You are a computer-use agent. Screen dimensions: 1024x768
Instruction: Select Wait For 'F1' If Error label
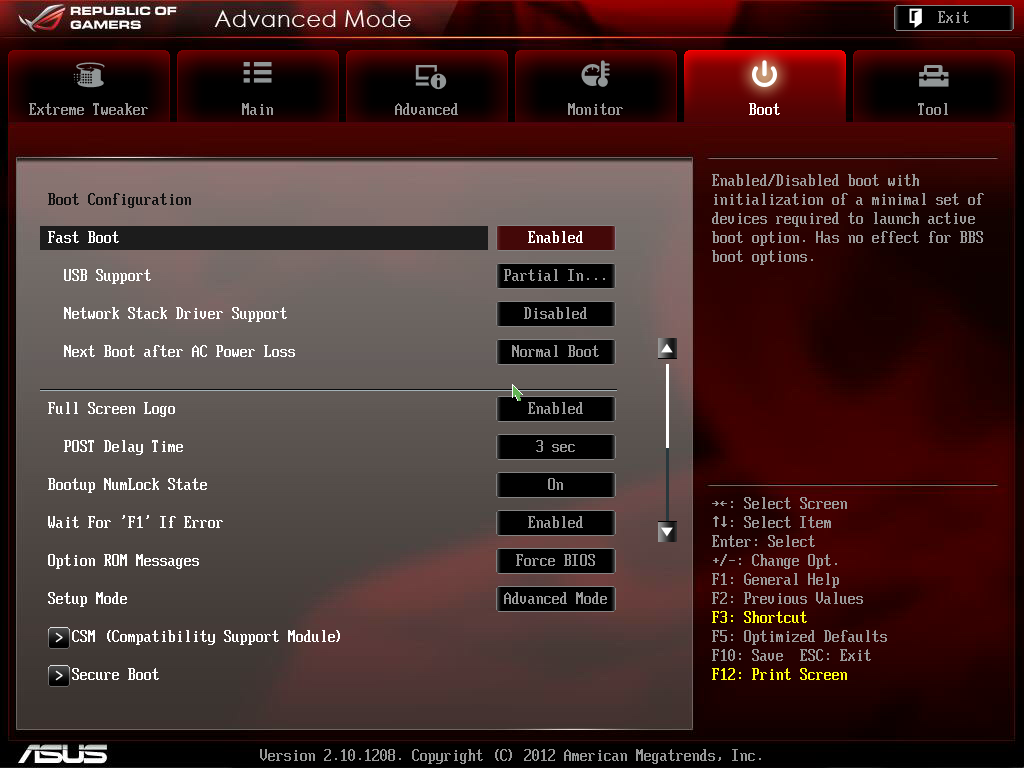135,522
